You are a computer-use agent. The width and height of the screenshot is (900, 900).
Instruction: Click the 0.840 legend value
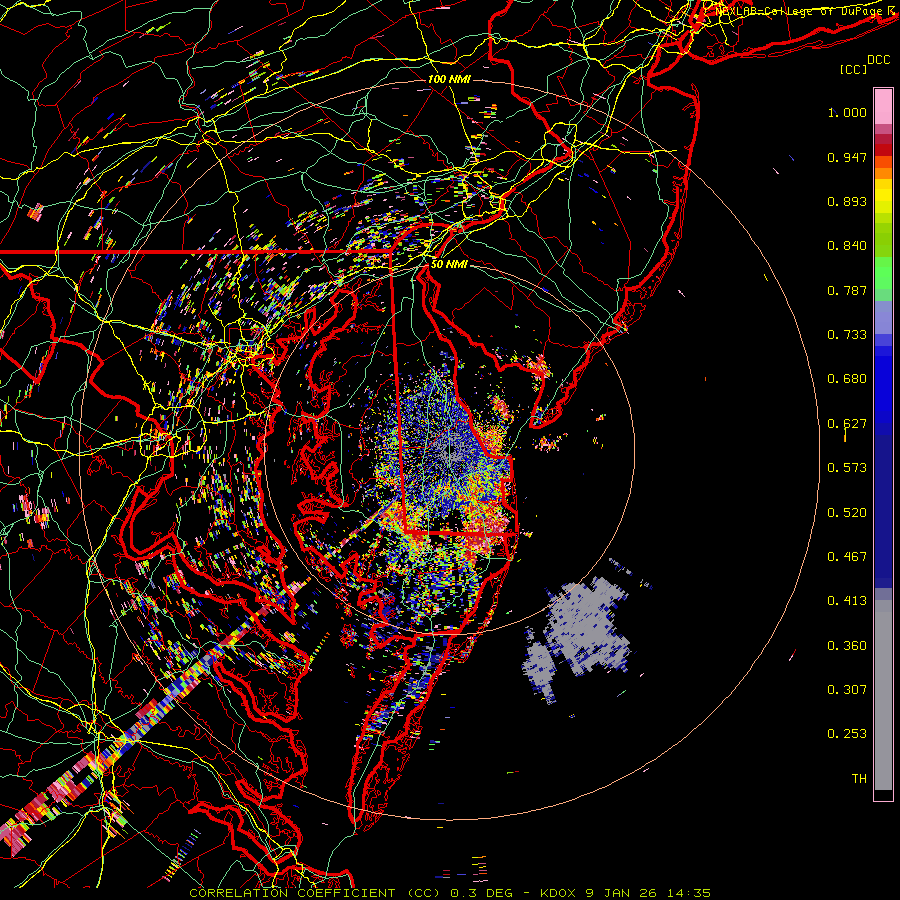[847, 246]
